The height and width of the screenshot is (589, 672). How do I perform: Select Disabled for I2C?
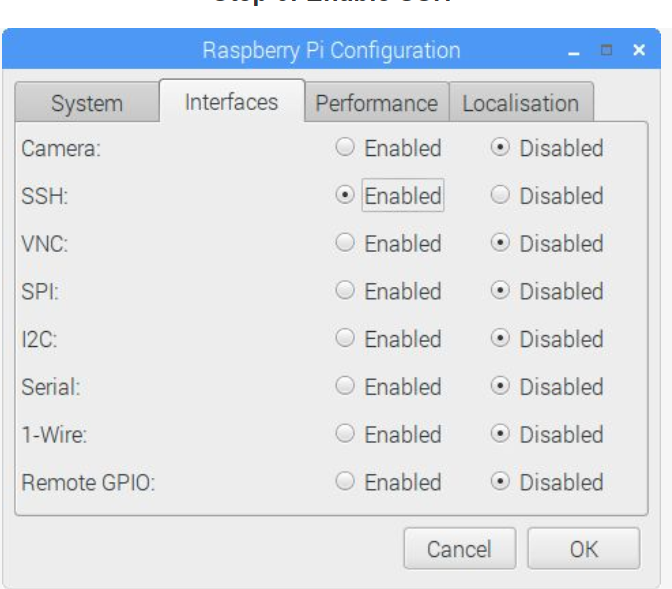point(501,339)
